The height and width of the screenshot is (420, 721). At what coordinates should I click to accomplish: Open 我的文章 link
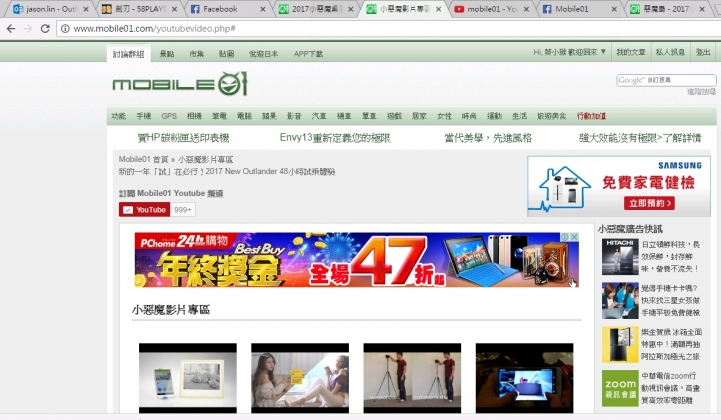[631, 52]
